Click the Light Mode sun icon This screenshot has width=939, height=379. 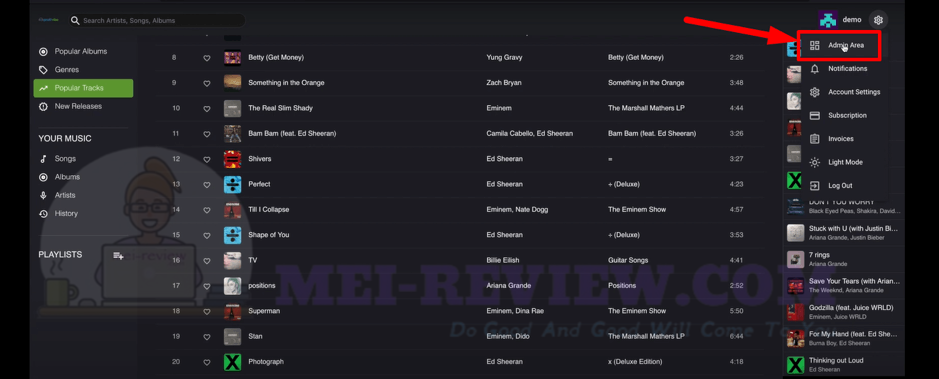tap(814, 162)
